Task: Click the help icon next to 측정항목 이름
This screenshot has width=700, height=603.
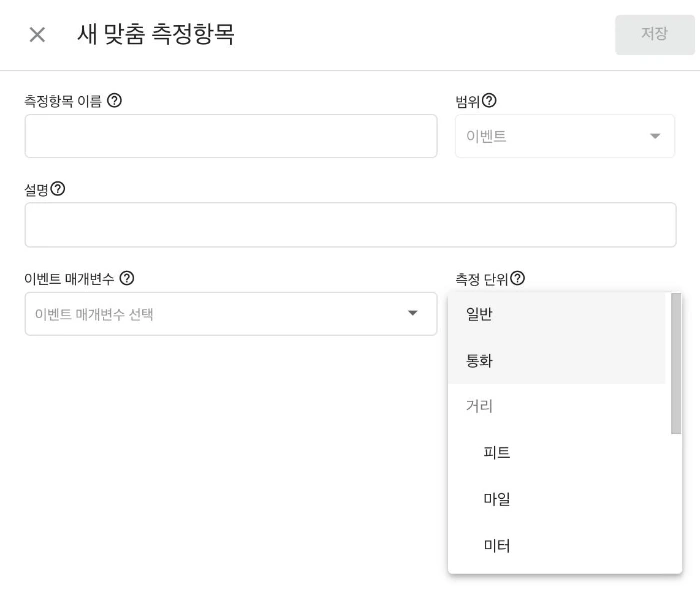Action: tap(114, 100)
